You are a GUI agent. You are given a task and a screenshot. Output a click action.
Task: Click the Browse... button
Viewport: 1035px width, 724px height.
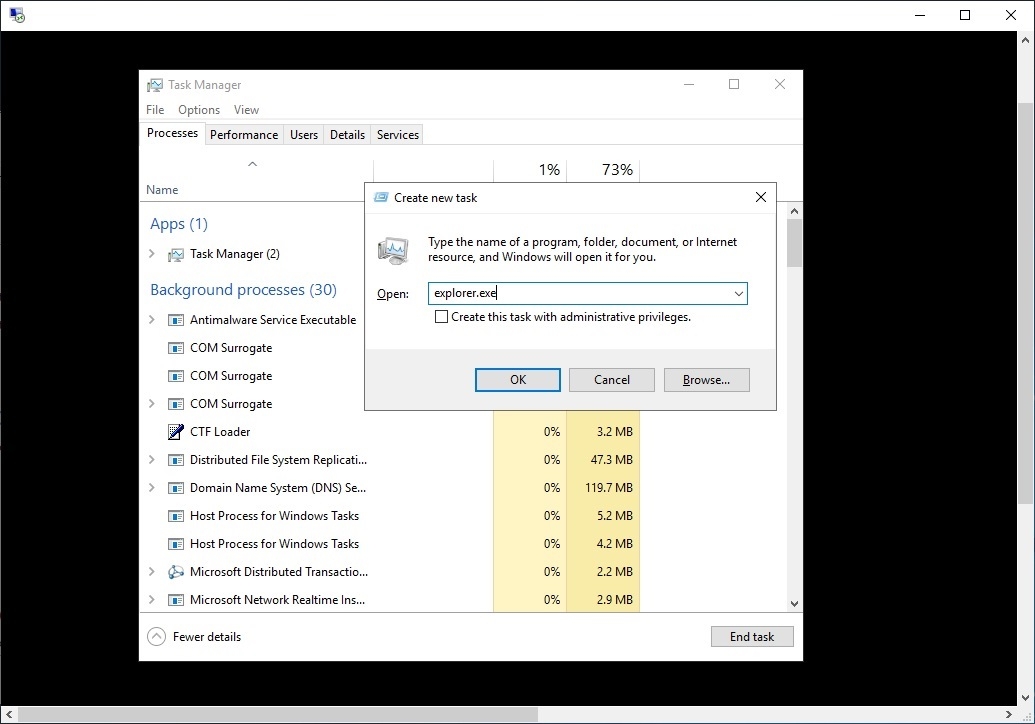(706, 380)
